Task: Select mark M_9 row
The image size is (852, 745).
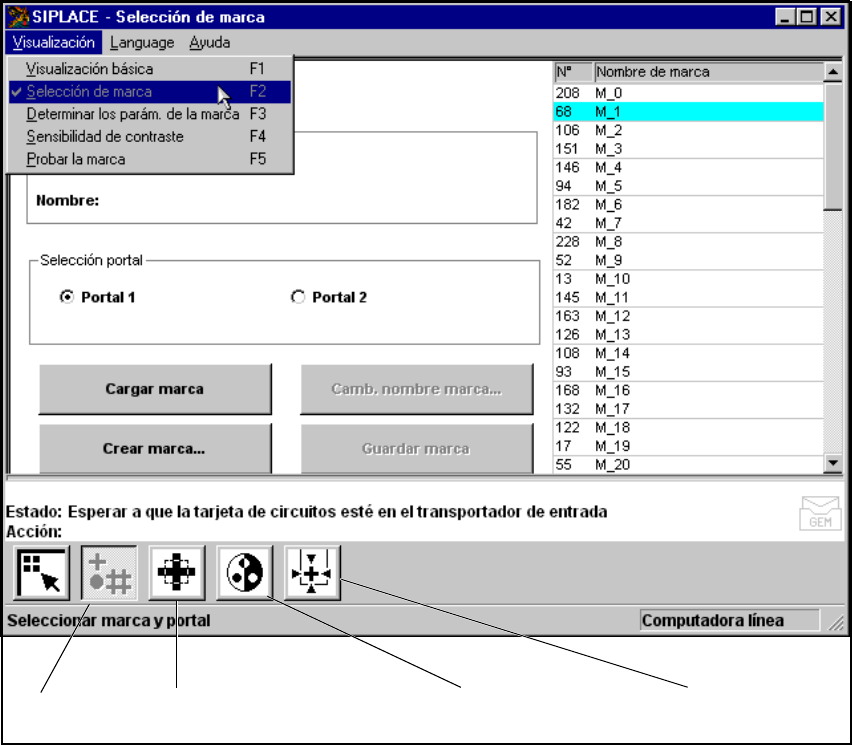Action: coord(688,260)
